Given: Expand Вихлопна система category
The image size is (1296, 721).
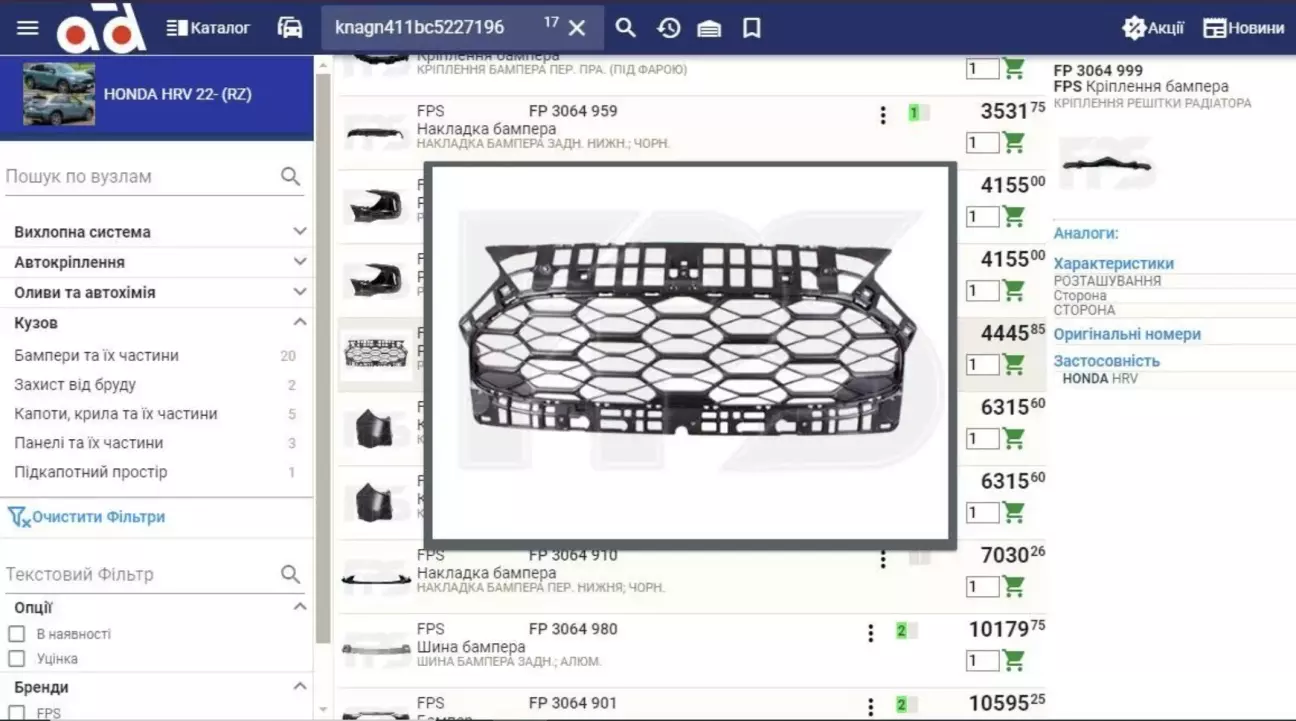Looking at the screenshot, I should coord(158,232).
